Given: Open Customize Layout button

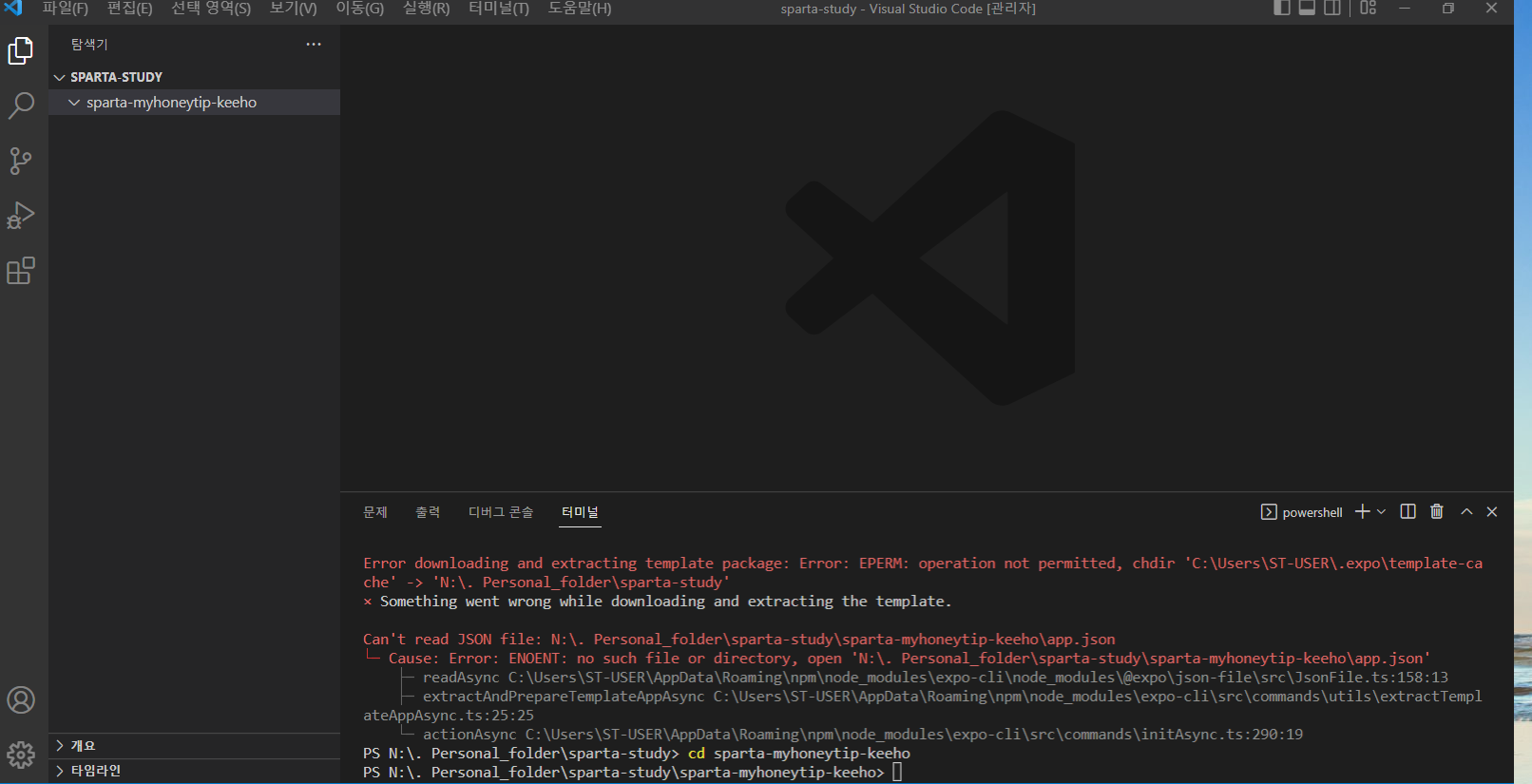Looking at the screenshot, I should tap(1369, 8).
